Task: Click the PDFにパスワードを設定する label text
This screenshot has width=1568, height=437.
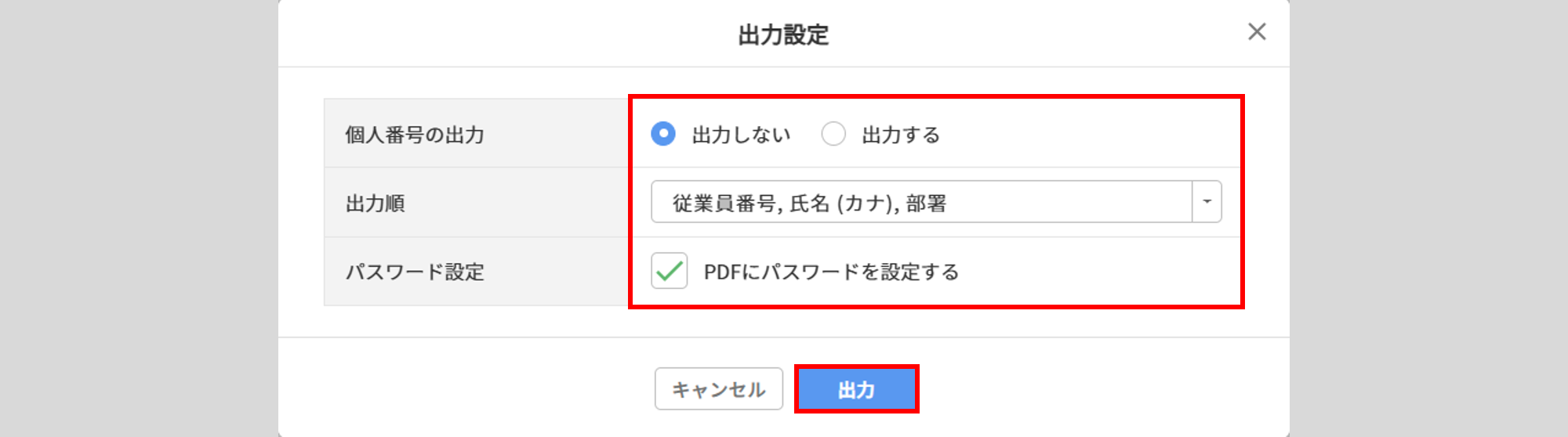Action: click(x=831, y=272)
